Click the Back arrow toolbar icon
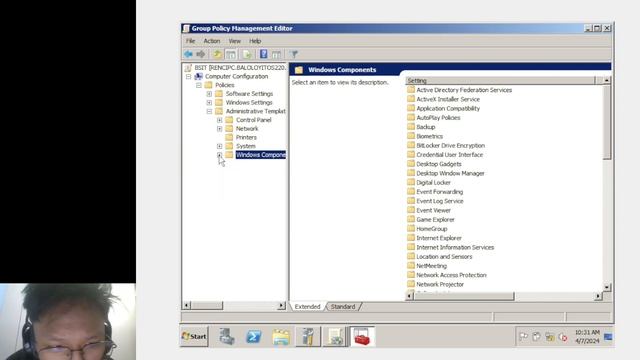This screenshot has width=640, height=360. pos(188,54)
